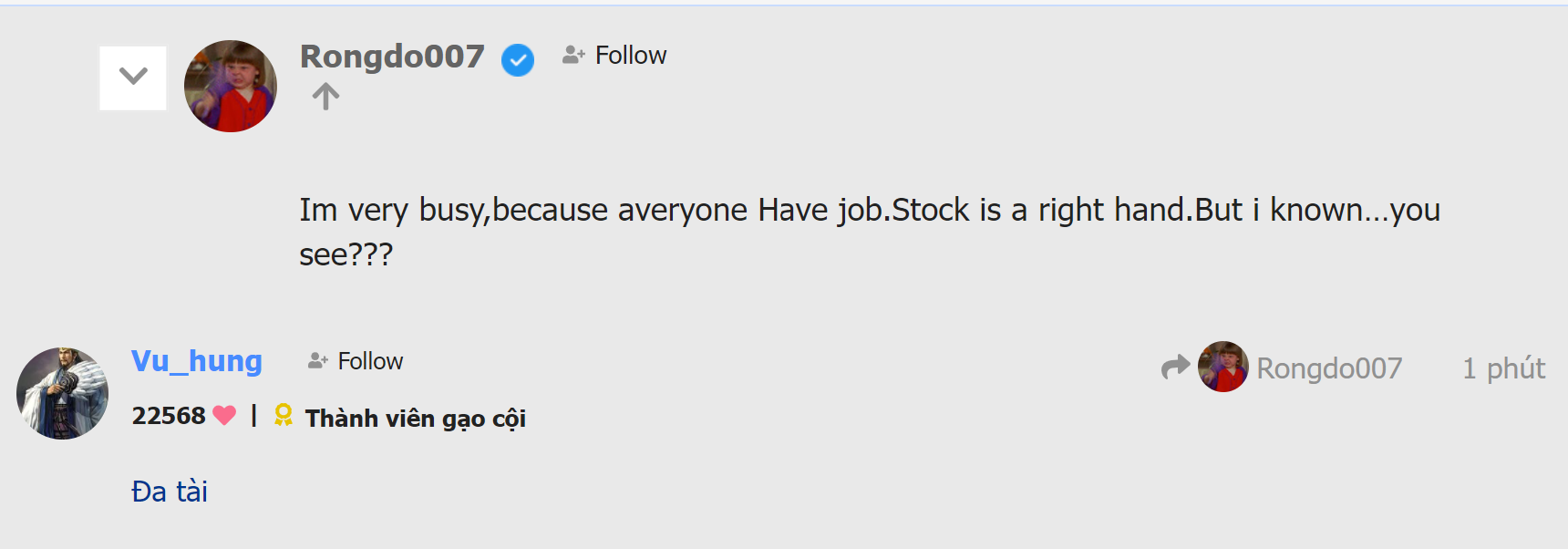Click the pink heart icon
Screen dimensions: 1568x549
[x=224, y=416]
